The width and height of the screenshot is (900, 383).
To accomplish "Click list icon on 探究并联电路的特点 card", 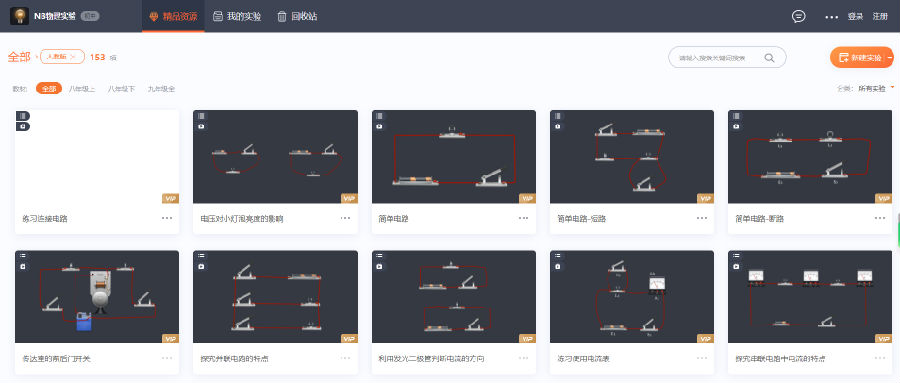I will click(201, 256).
